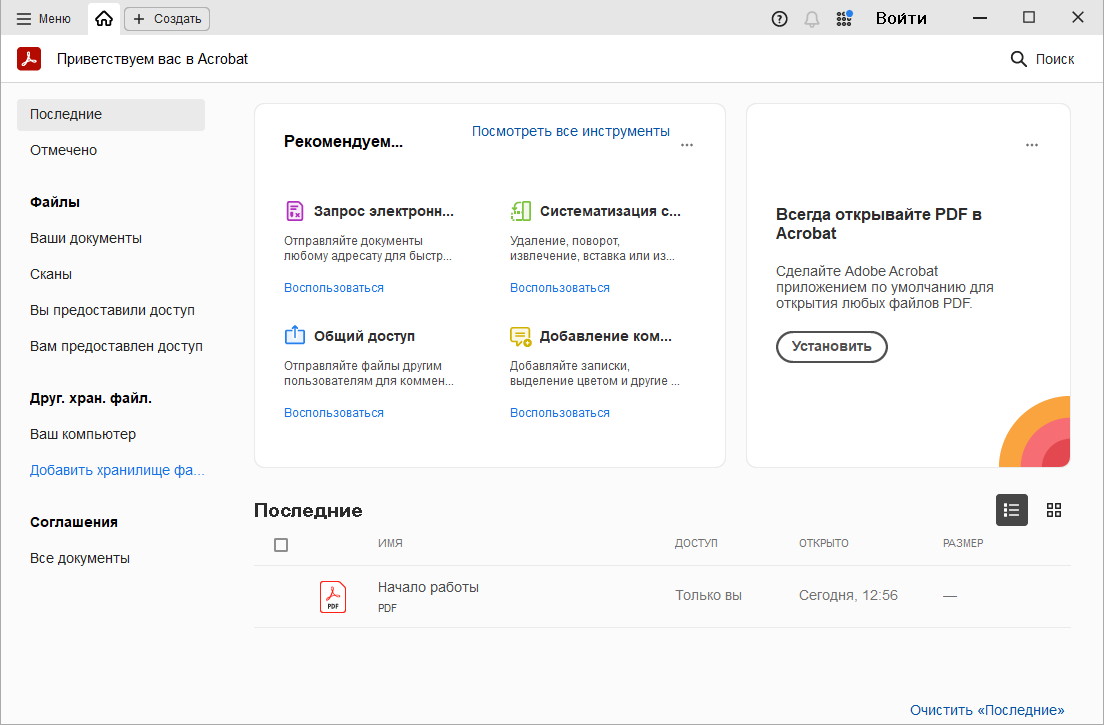Click Сегодня, 12:56 opened cell
The width and height of the screenshot is (1104, 725).
point(848,595)
